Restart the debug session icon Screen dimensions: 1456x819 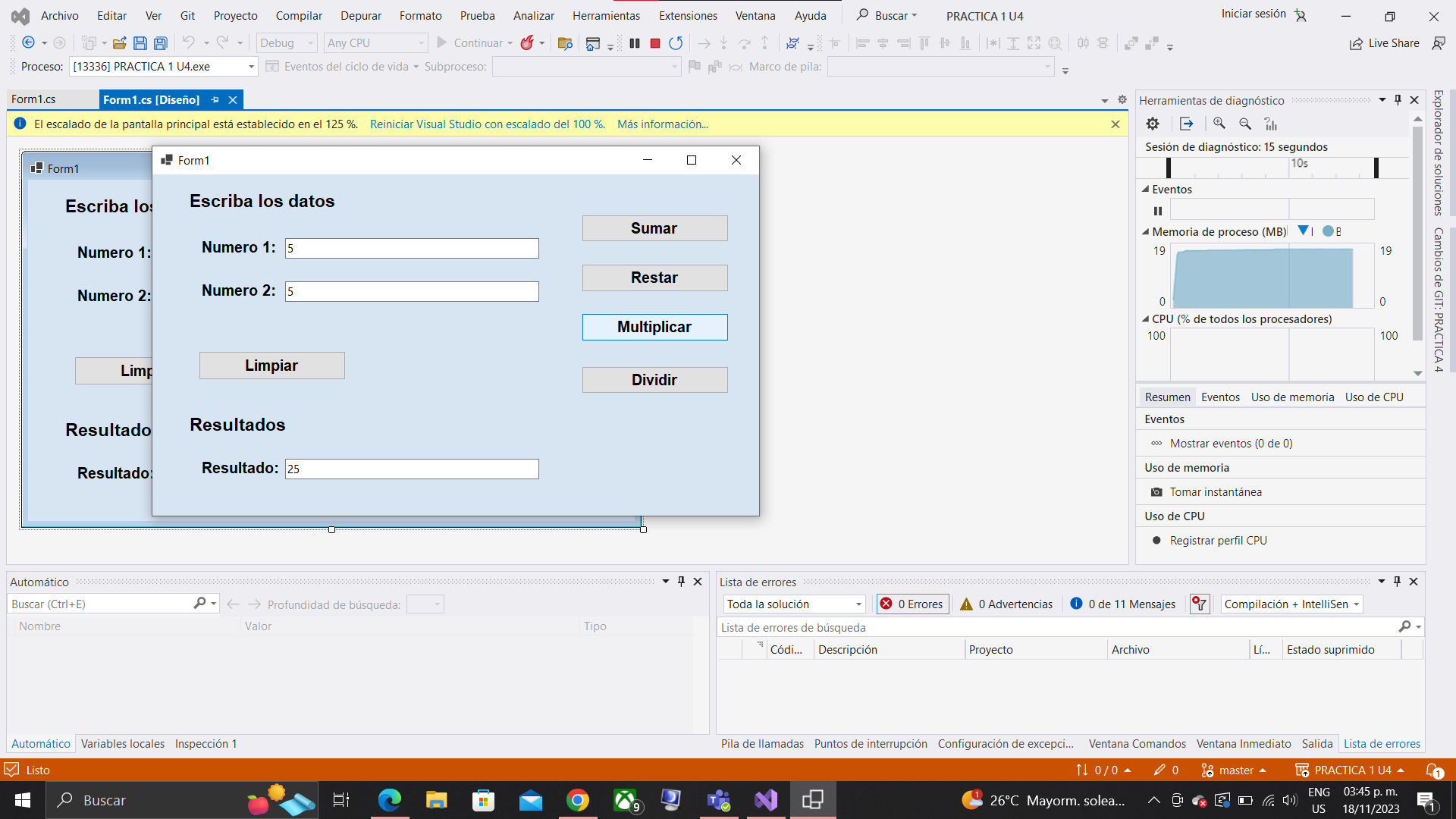click(x=676, y=43)
